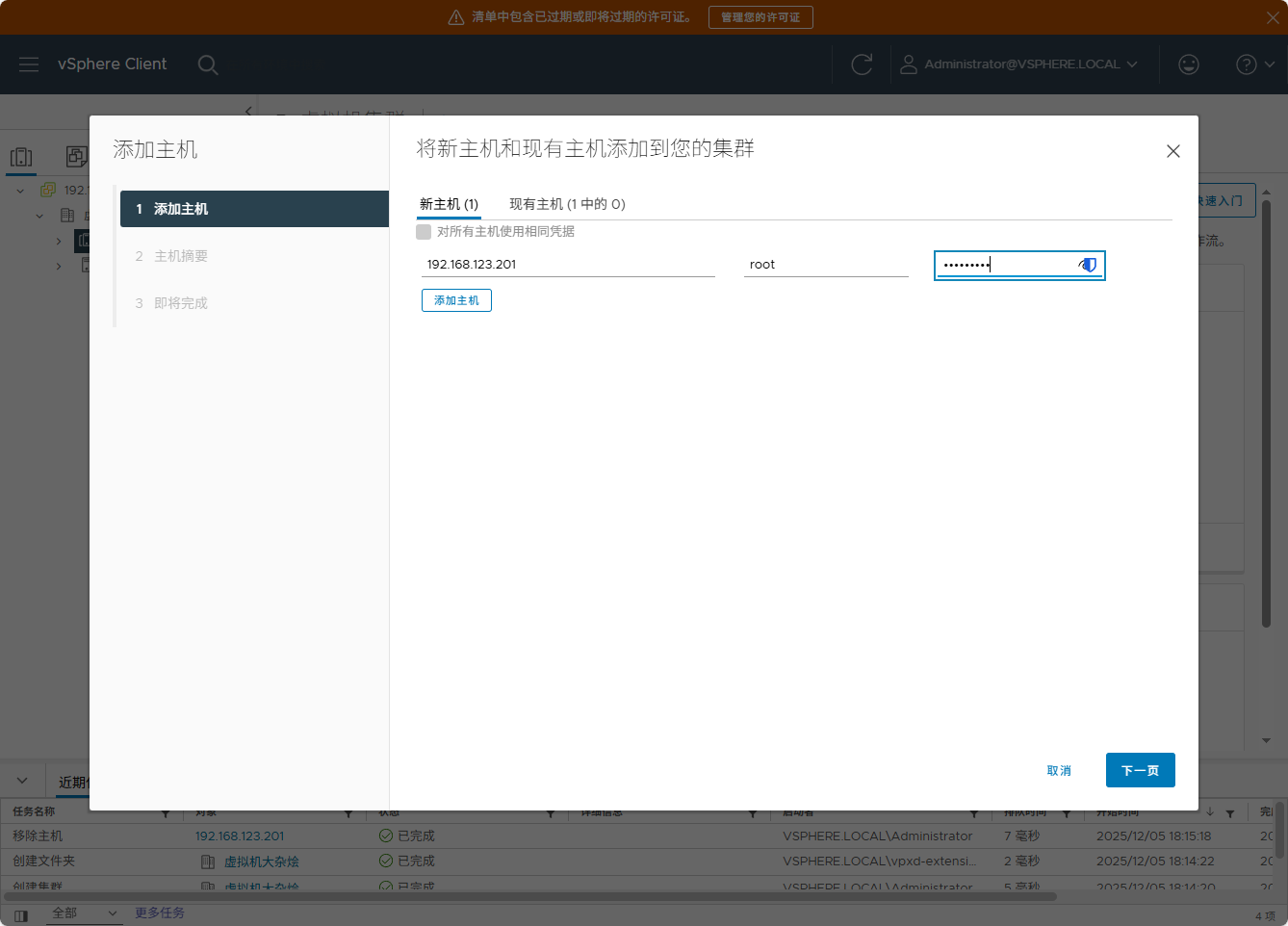This screenshot has width=1288, height=926.
Task: Click the 添加主机 outlined button
Action: pos(456,300)
